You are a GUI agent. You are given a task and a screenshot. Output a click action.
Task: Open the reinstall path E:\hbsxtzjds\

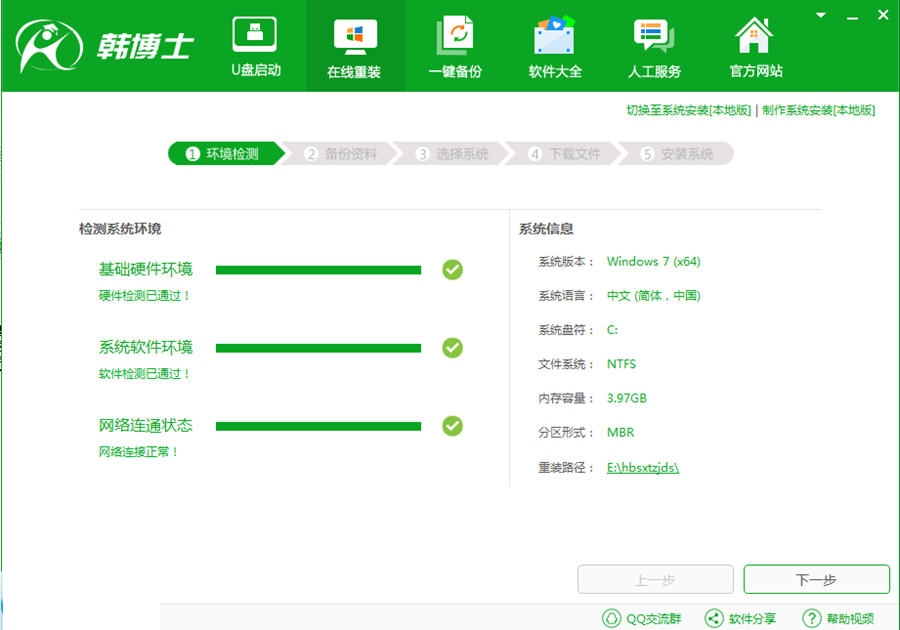pyautogui.click(x=642, y=467)
